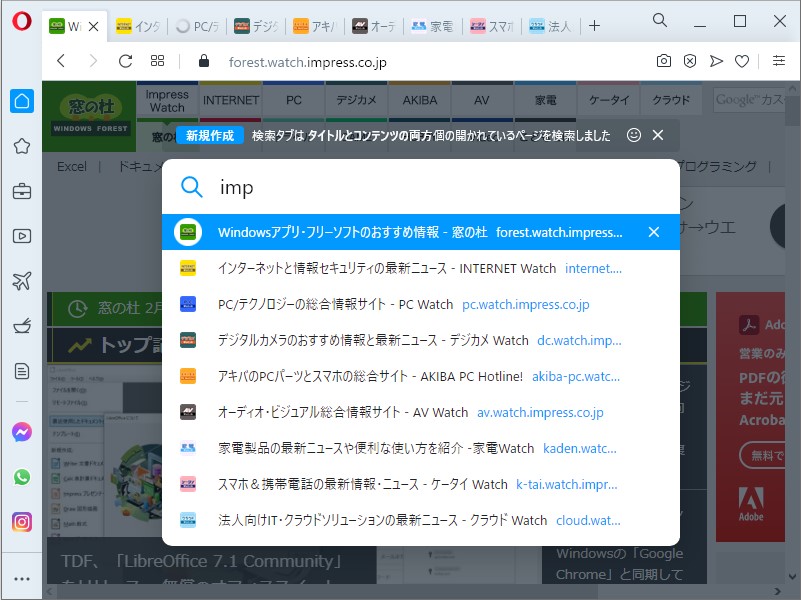The height and width of the screenshot is (600, 801).
Task: Open sidebar settings with the three-dots icon
Action: coord(21,578)
